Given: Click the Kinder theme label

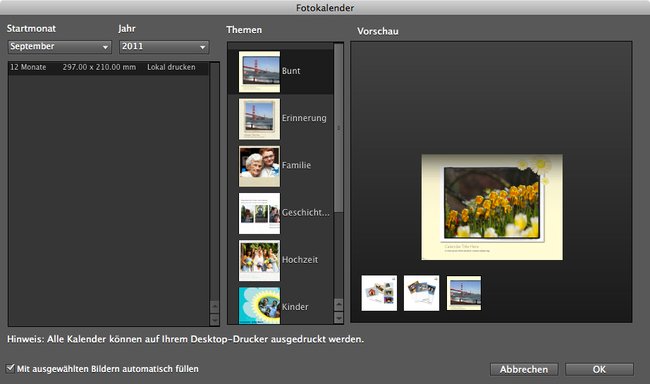Looking at the screenshot, I should (x=295, y=307).
